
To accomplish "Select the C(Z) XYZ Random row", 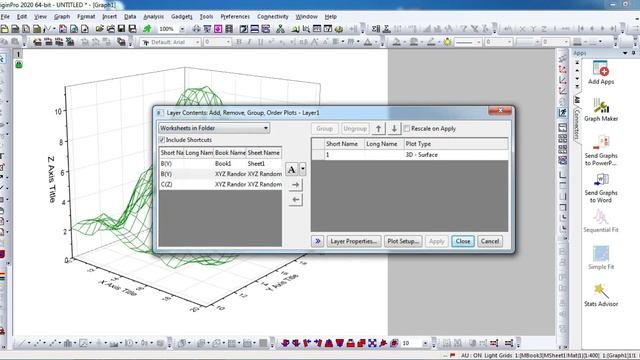I will [220, 184].
